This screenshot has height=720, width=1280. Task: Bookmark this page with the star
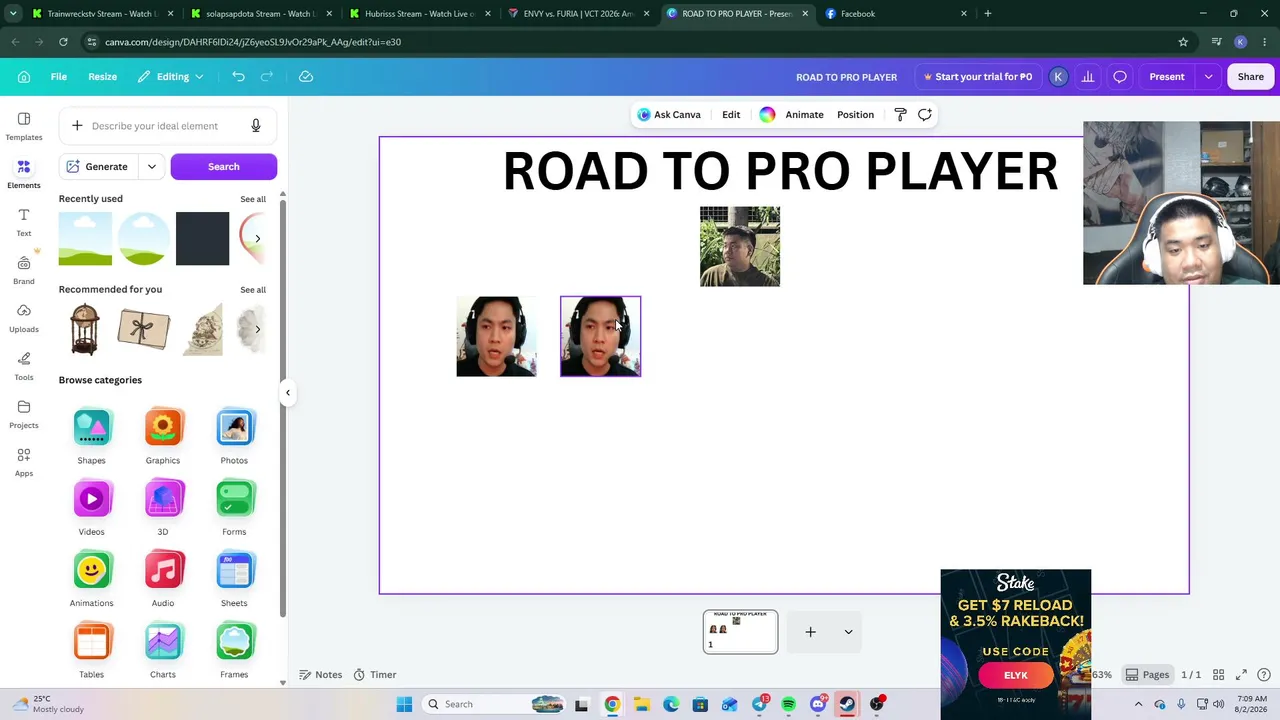point(1183,42)
